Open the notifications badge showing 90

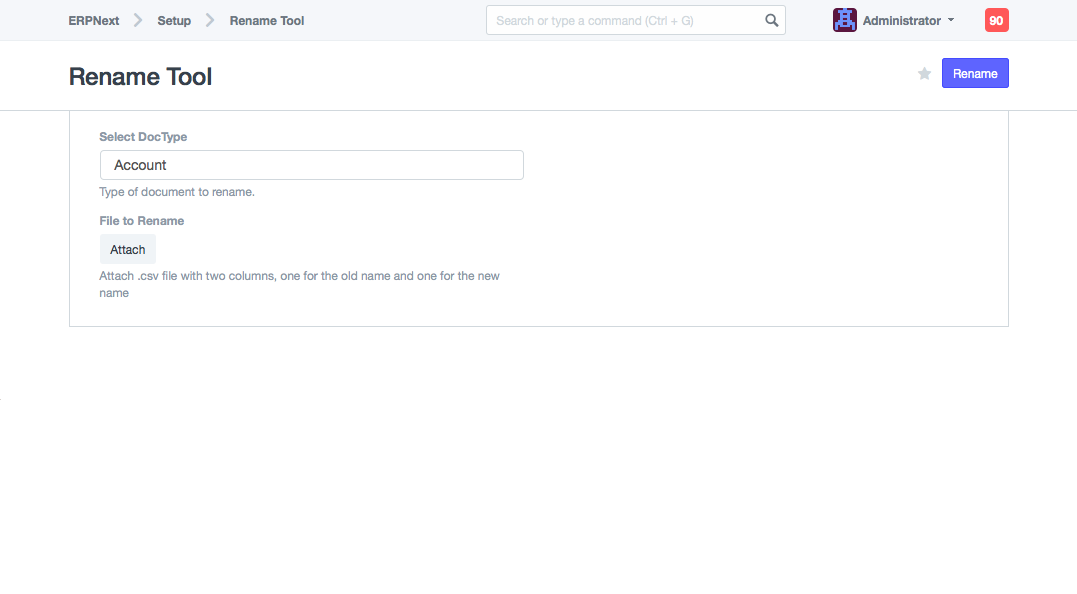[x=996, y=20]
